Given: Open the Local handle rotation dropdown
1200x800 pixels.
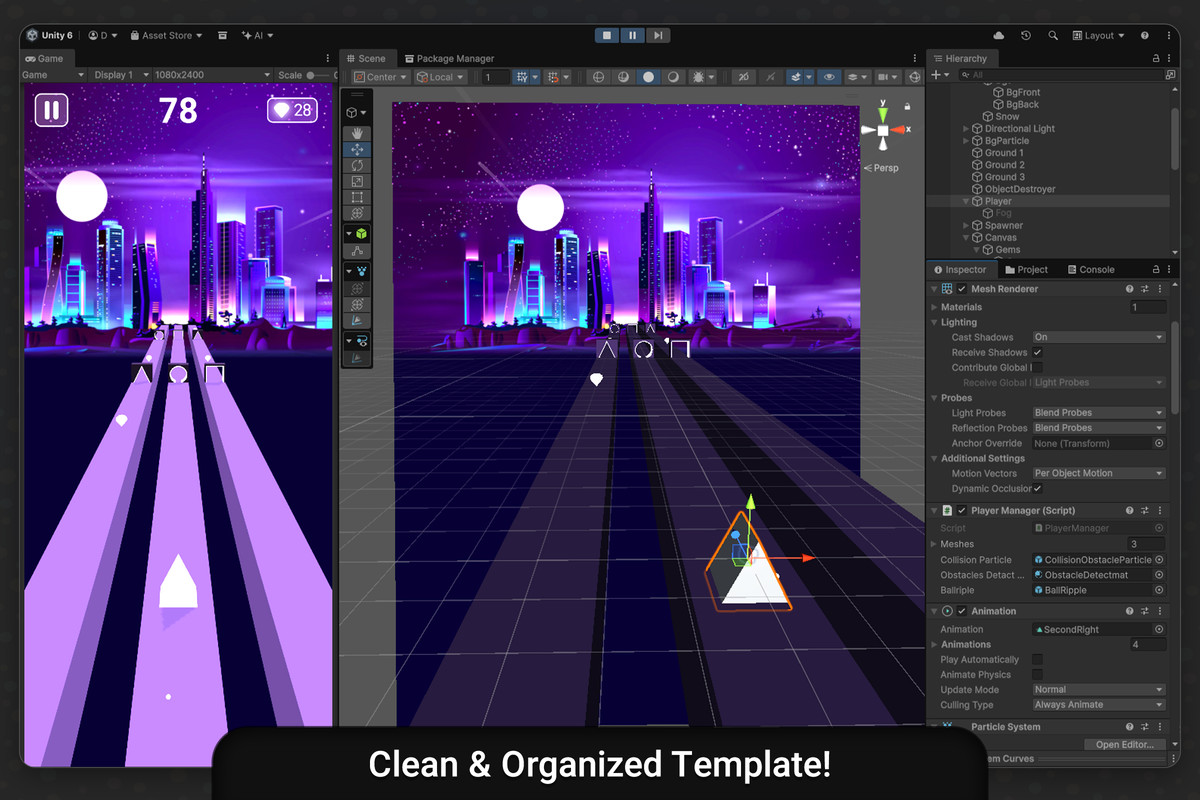Looking at the screenshot, I should coord(441,77).
